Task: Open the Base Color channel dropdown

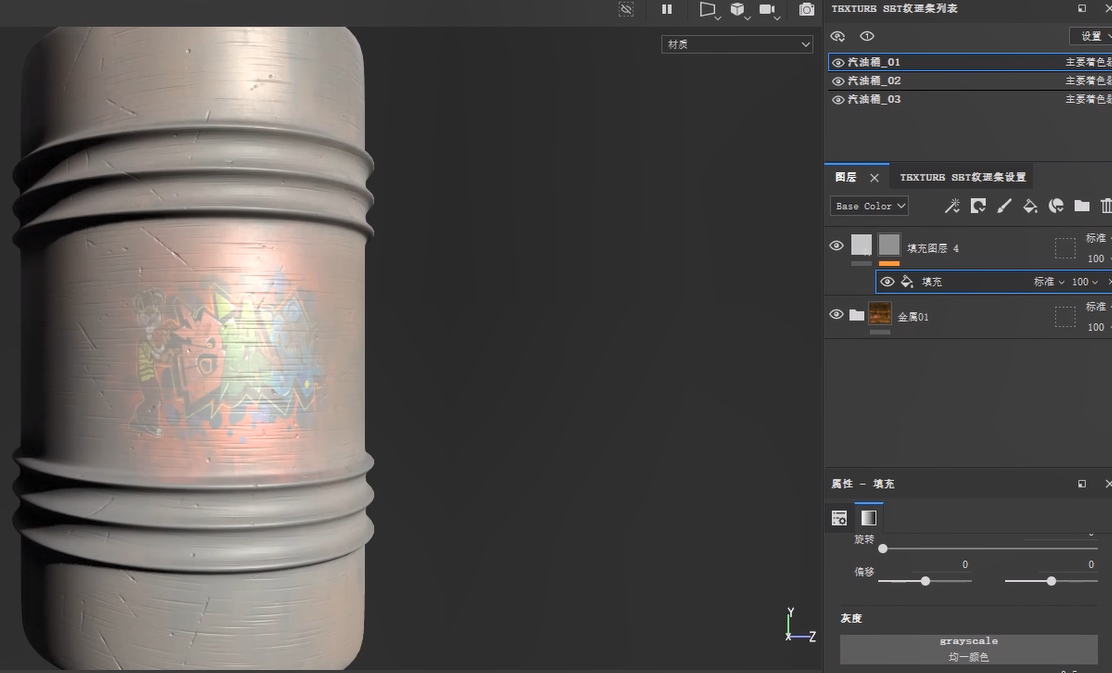Action: pos(869,206)
